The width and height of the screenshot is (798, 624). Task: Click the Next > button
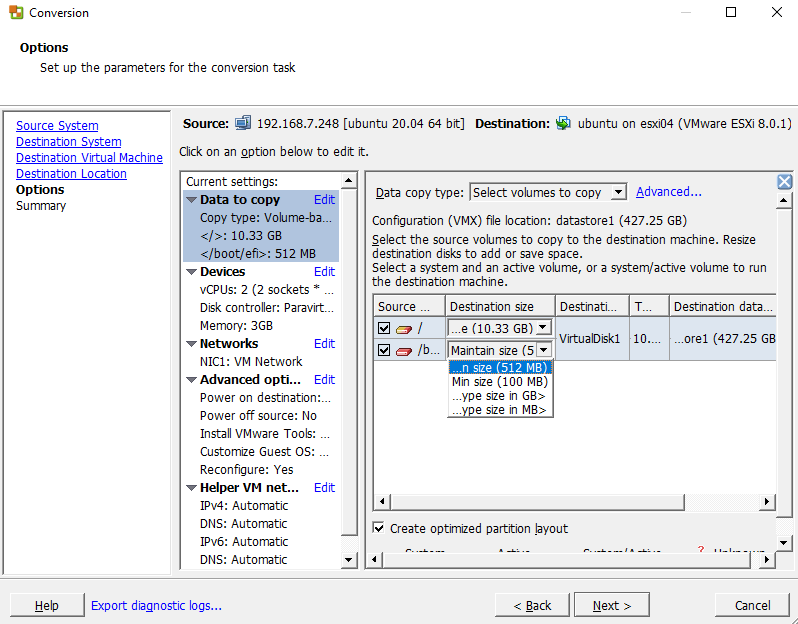(x=612, y=605)
